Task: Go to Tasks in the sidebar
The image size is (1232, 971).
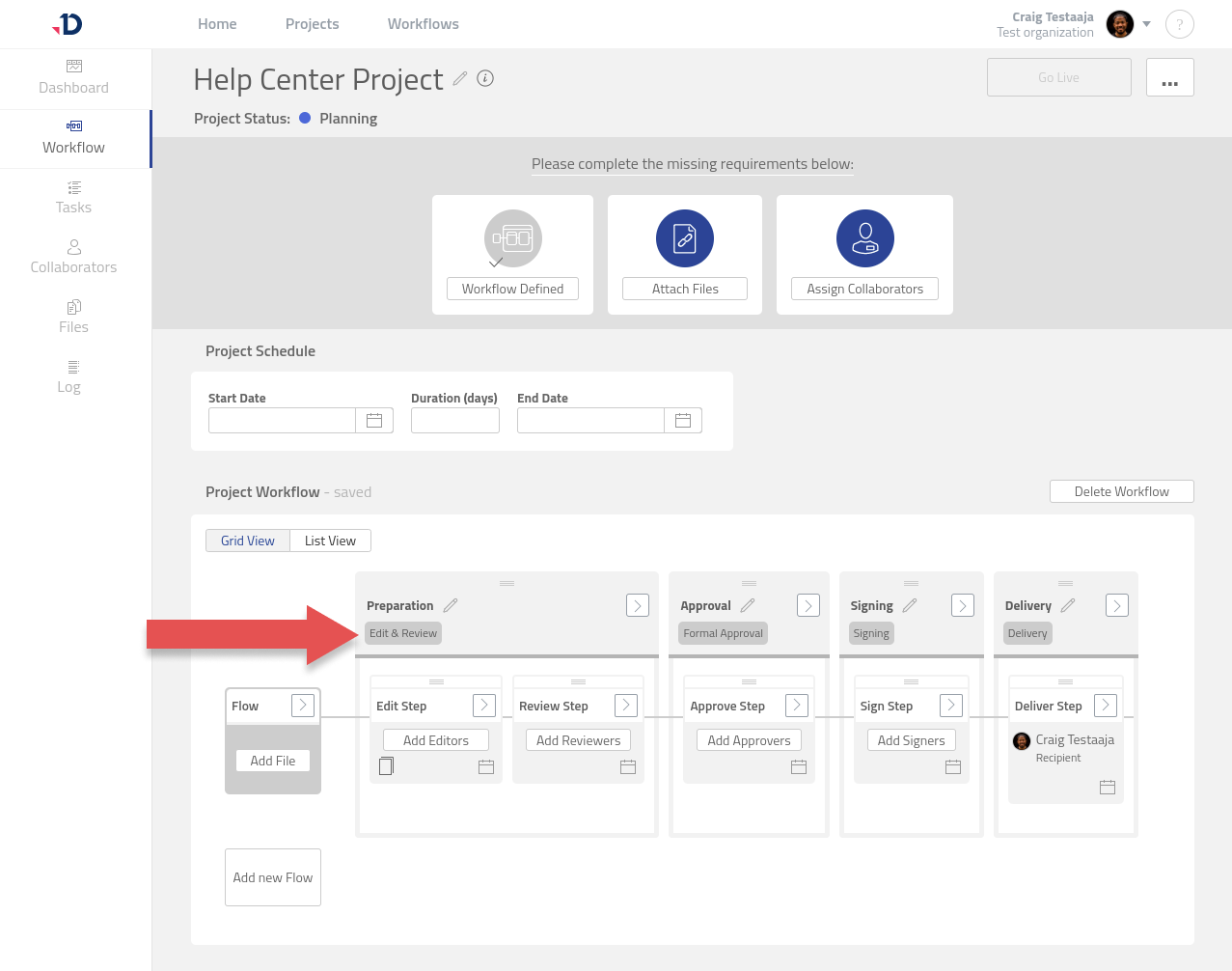Action: [x=73, y=197]
